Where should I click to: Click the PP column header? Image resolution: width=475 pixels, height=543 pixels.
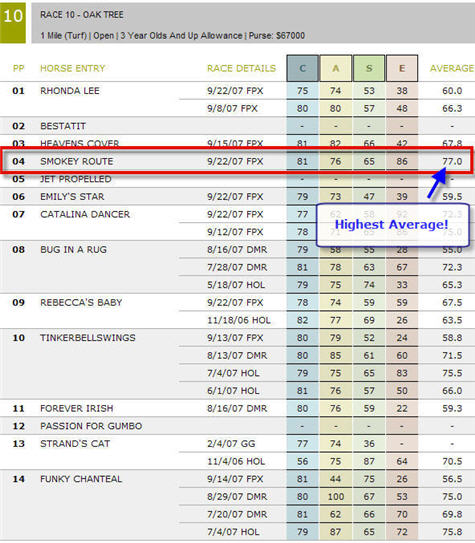(18, 68)
